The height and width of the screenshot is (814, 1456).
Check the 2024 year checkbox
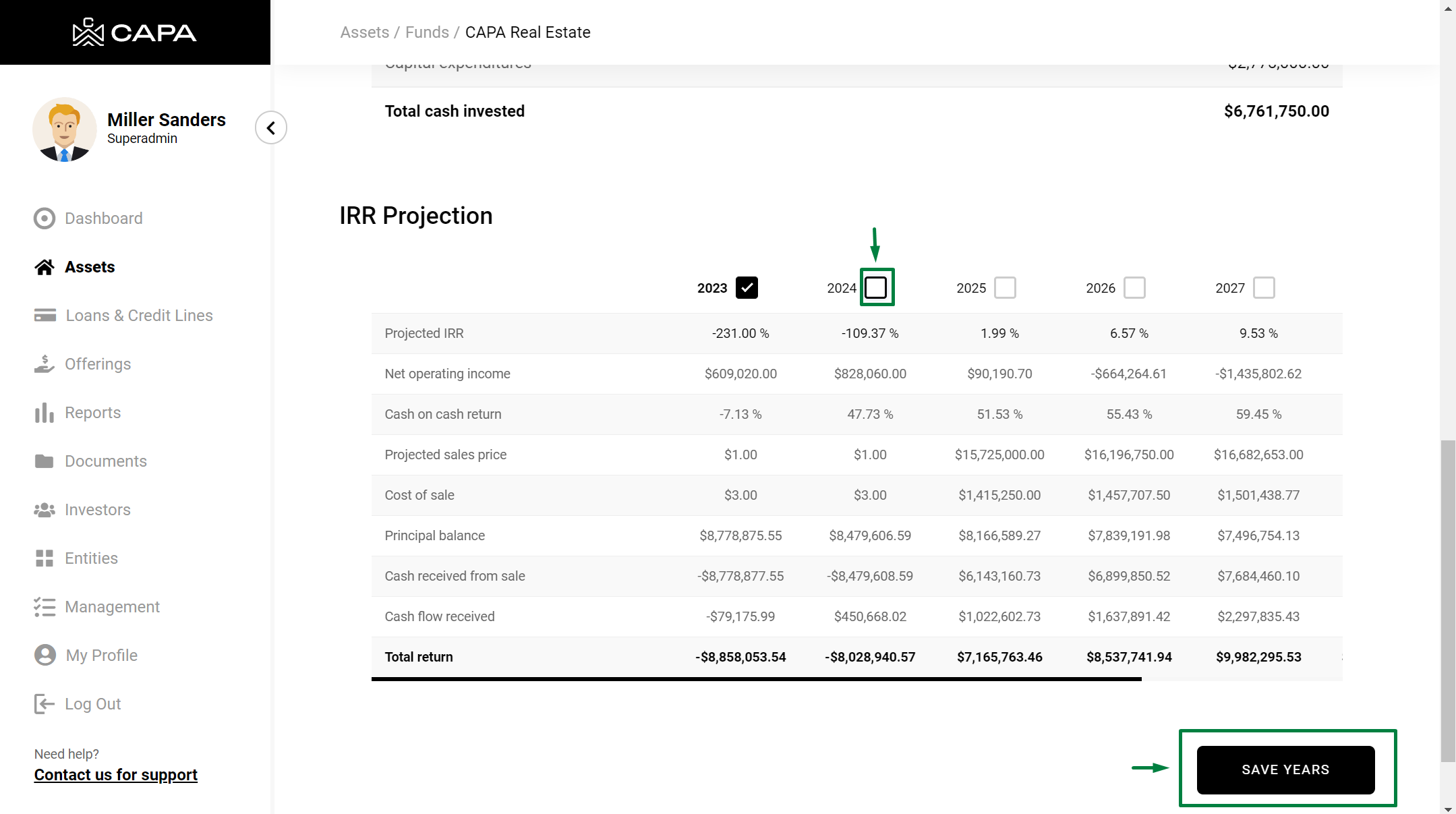tap(876, 288)
